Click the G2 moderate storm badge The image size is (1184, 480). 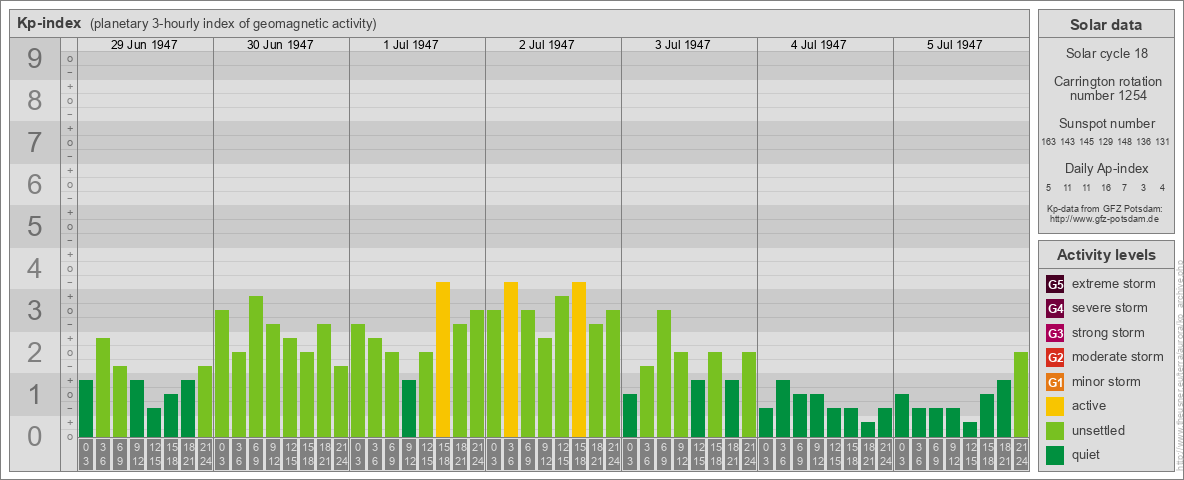coord(1055,357)
